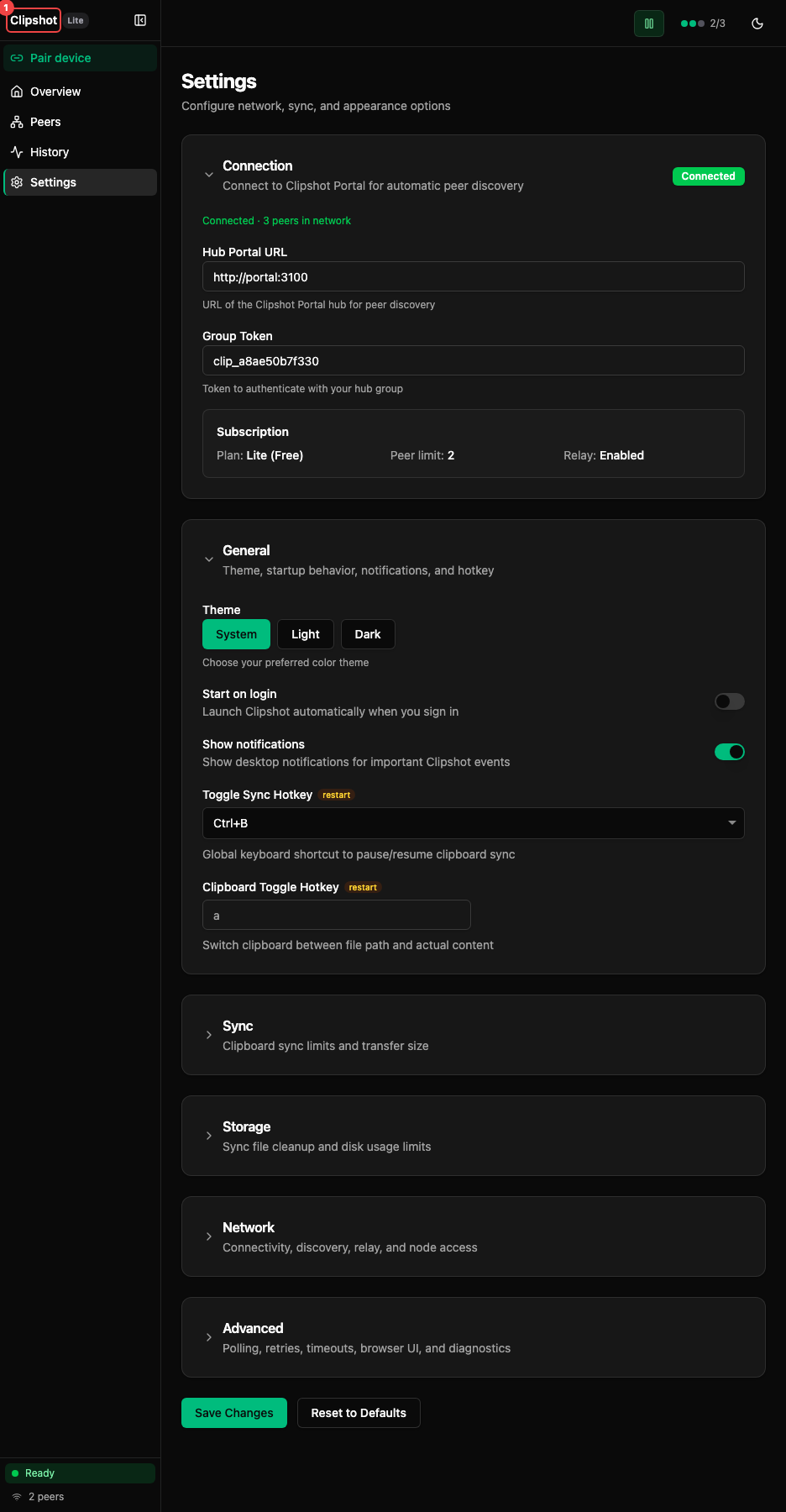Screen dimensions: 786x1512
Task: Switch to the Settings nav item
Action: (52, 181)
